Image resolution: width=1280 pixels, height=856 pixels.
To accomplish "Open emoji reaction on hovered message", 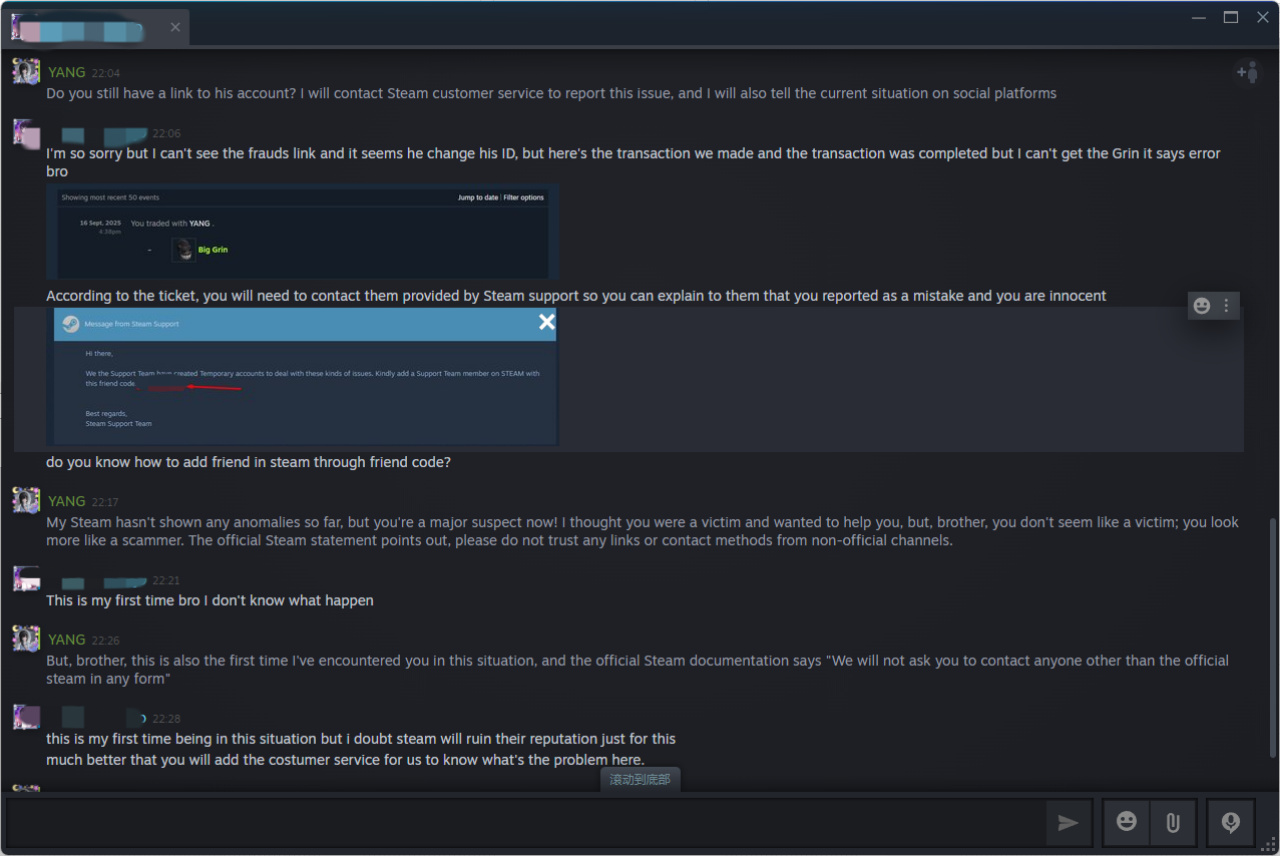I will tap(1202, 306).
